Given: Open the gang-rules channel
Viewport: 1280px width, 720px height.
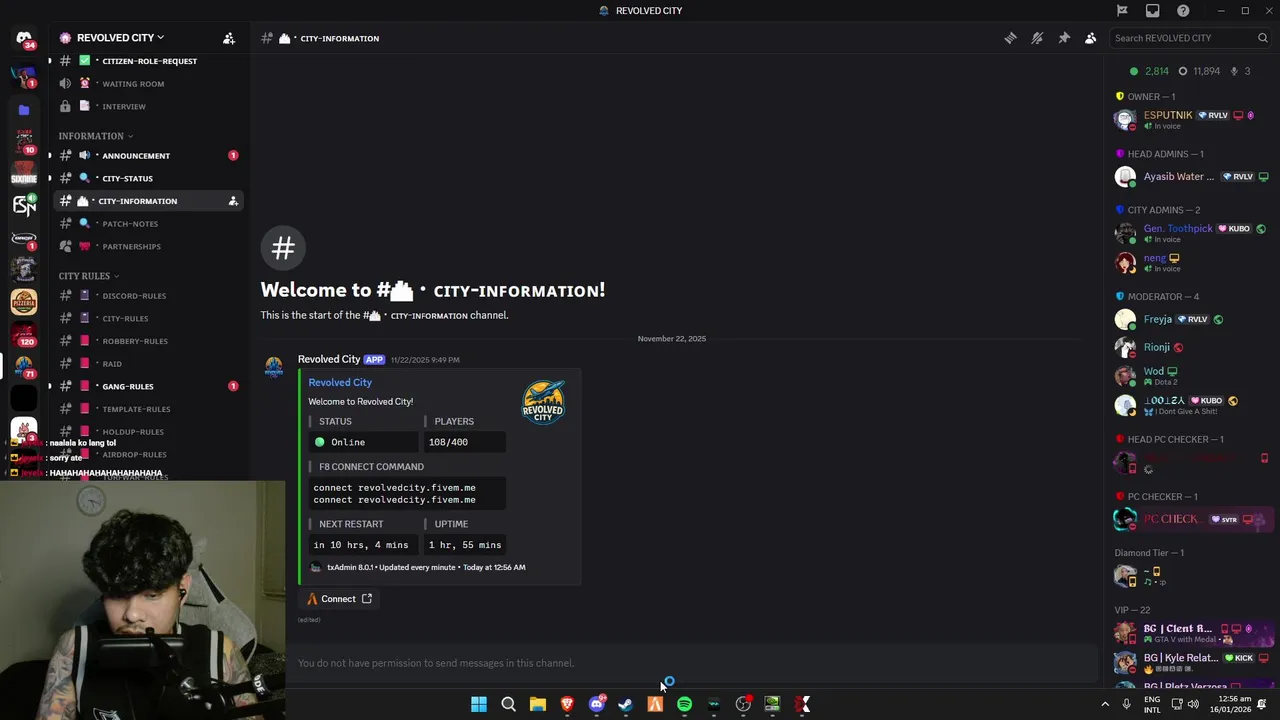Looking at the screenshot, I should coord(146,386).
